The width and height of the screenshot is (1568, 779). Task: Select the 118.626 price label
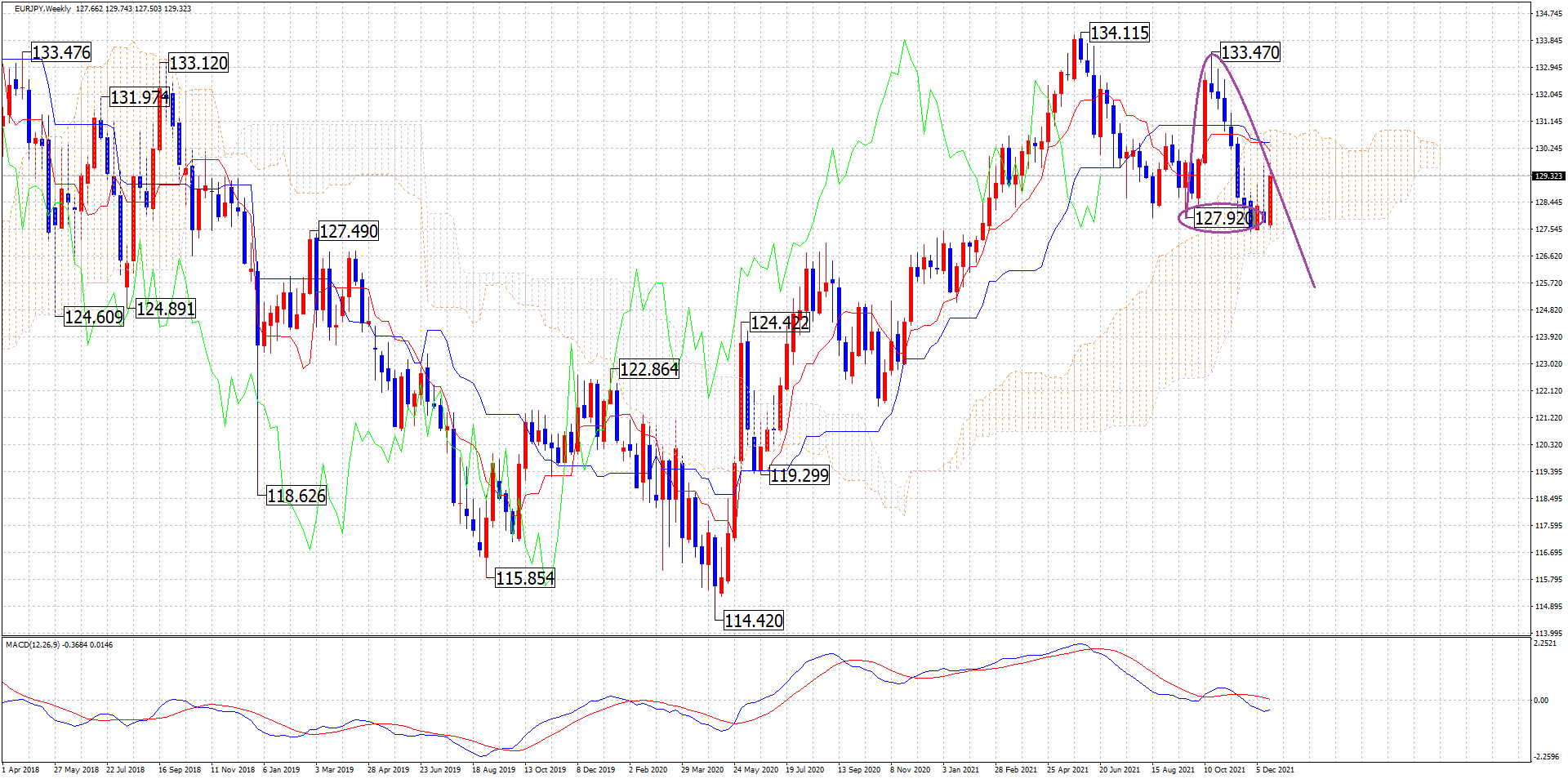coord(296,496)
